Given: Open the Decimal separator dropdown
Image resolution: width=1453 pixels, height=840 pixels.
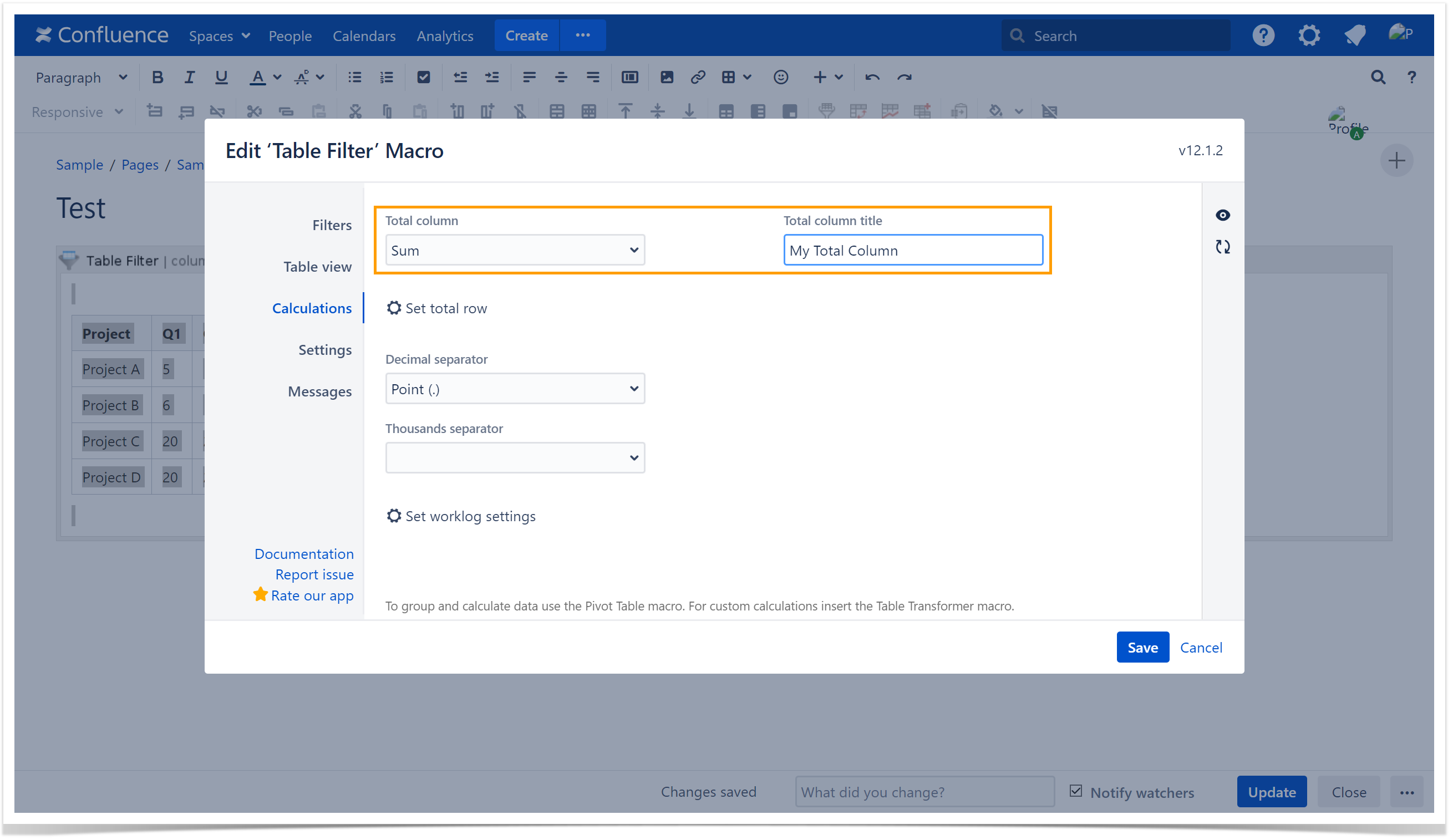Looking at the screenshot, I should click(514, 389).
